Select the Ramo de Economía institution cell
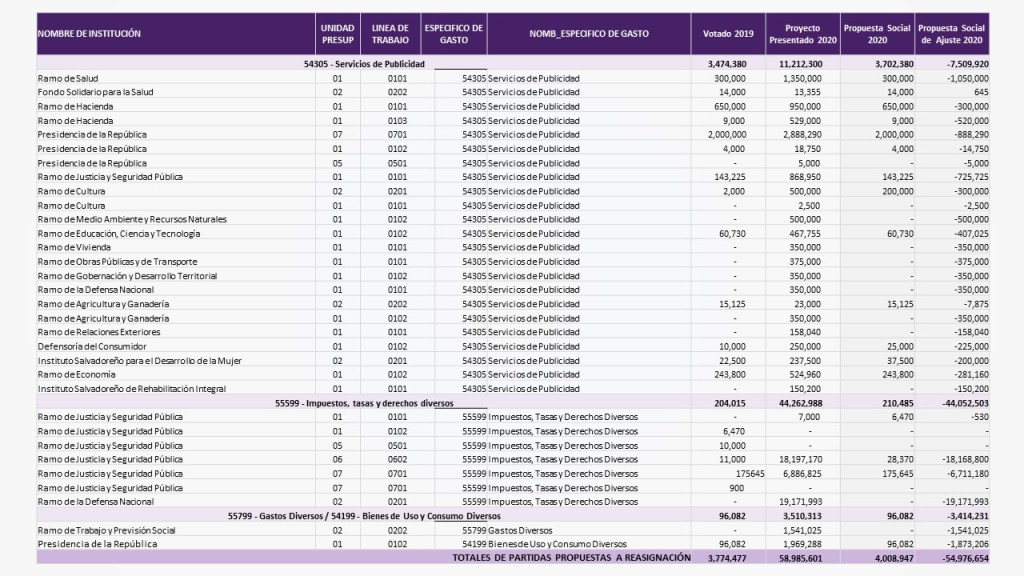Screen dimensions: 1024x576 pos(74,374)
